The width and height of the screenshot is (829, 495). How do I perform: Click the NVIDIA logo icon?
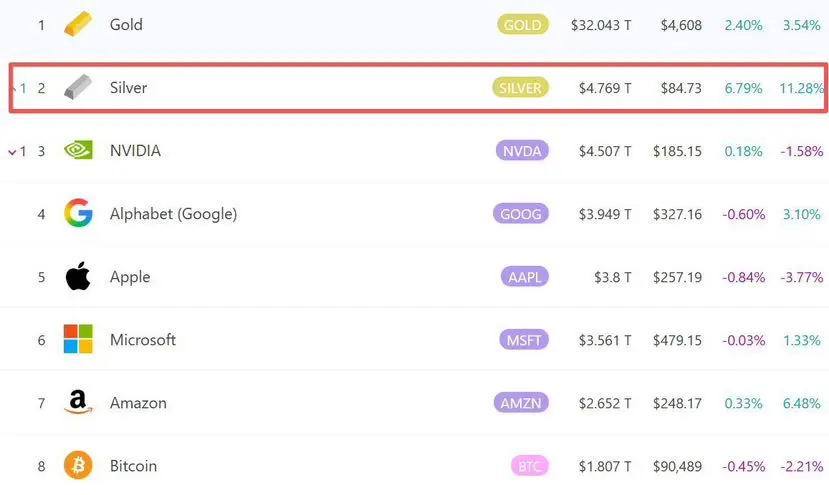tap(78, 151)
